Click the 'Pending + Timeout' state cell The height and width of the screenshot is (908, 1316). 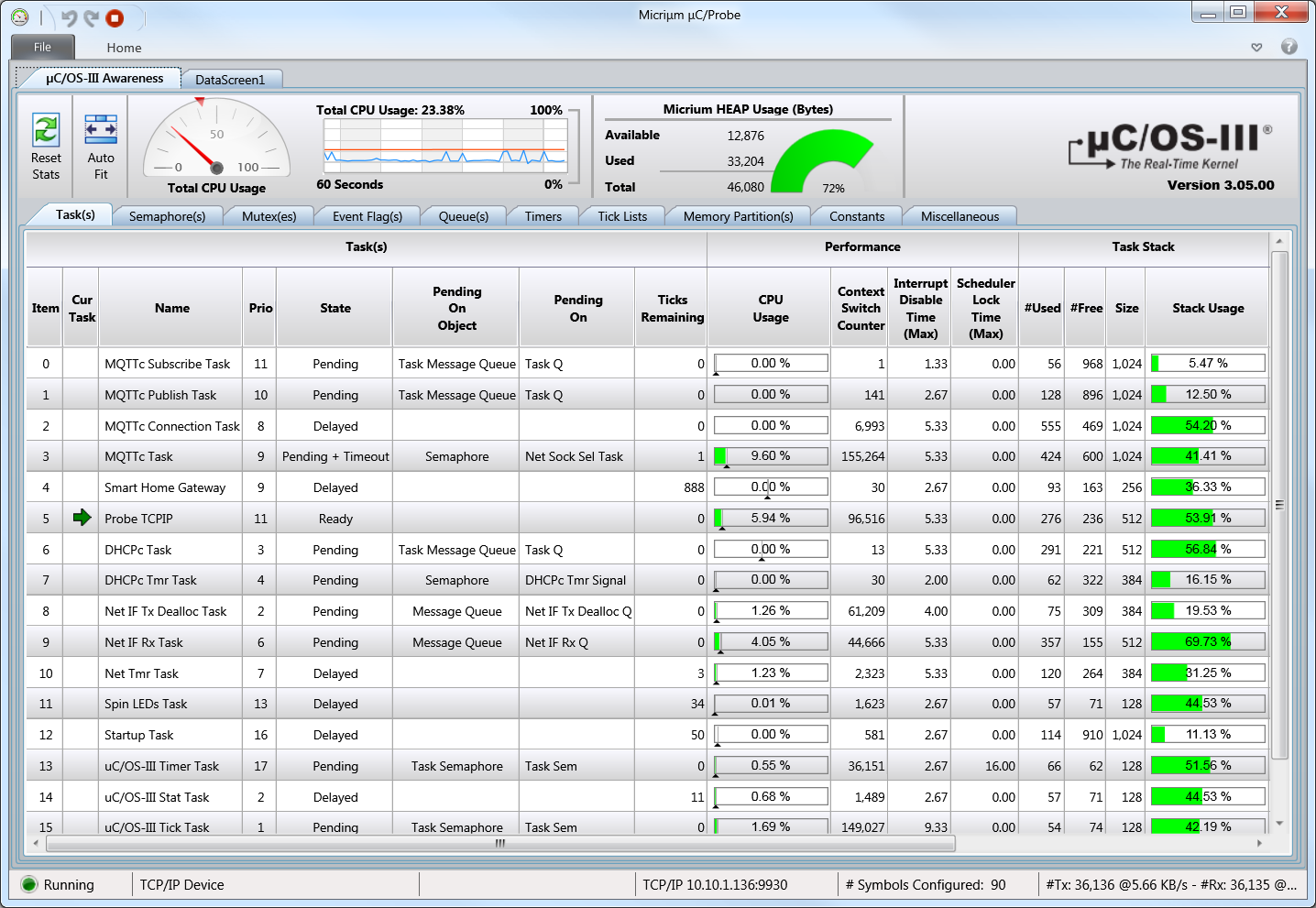(335, 456)
